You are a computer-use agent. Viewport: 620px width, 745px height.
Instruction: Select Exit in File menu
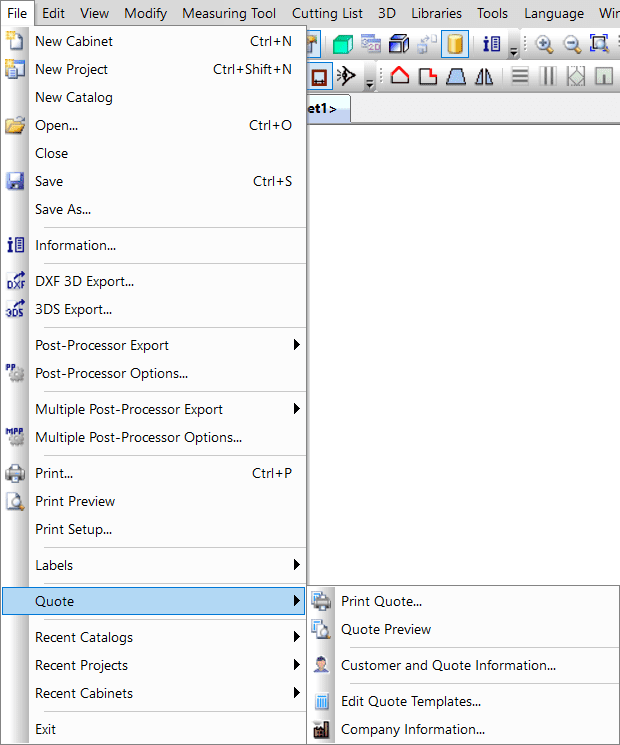[153, 729]
